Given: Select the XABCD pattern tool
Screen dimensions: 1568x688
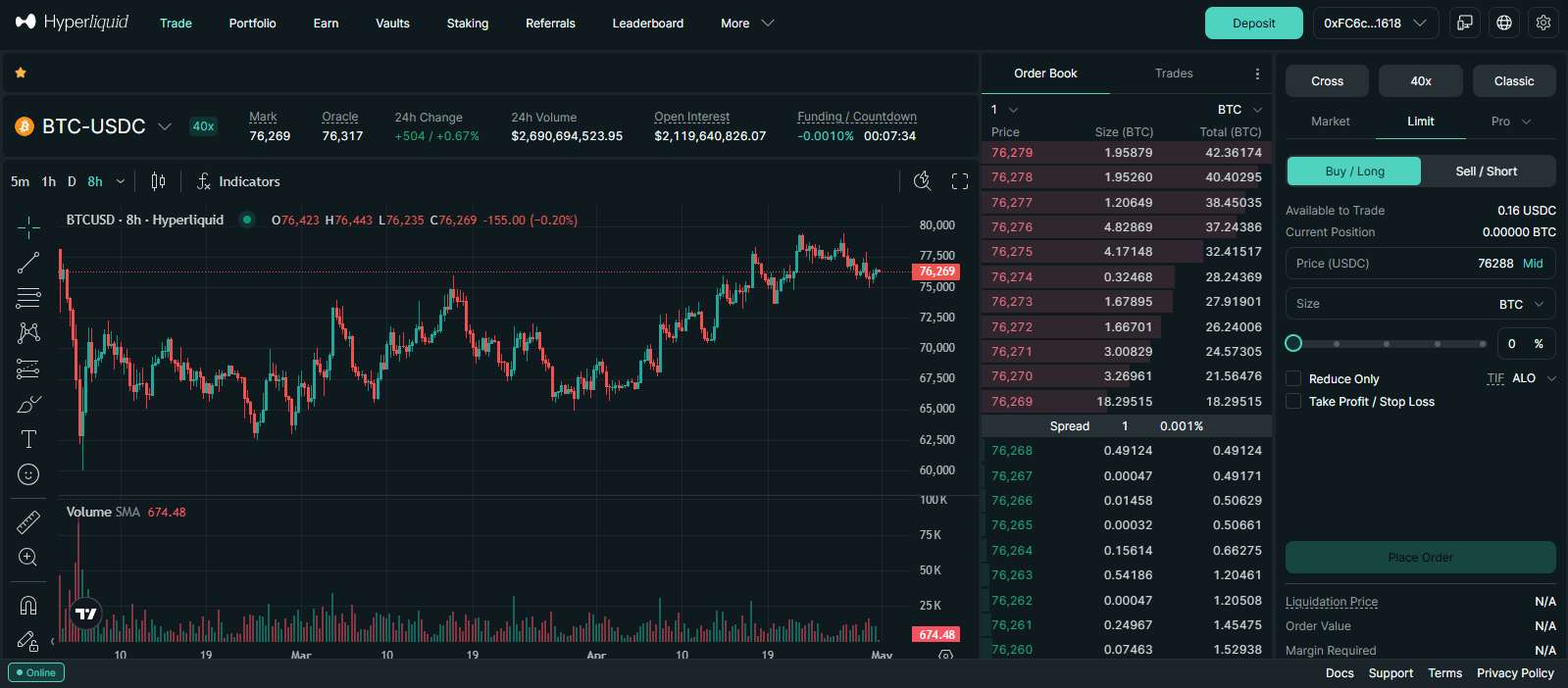Looking at the screenshot, I should [x=28, y=333].
